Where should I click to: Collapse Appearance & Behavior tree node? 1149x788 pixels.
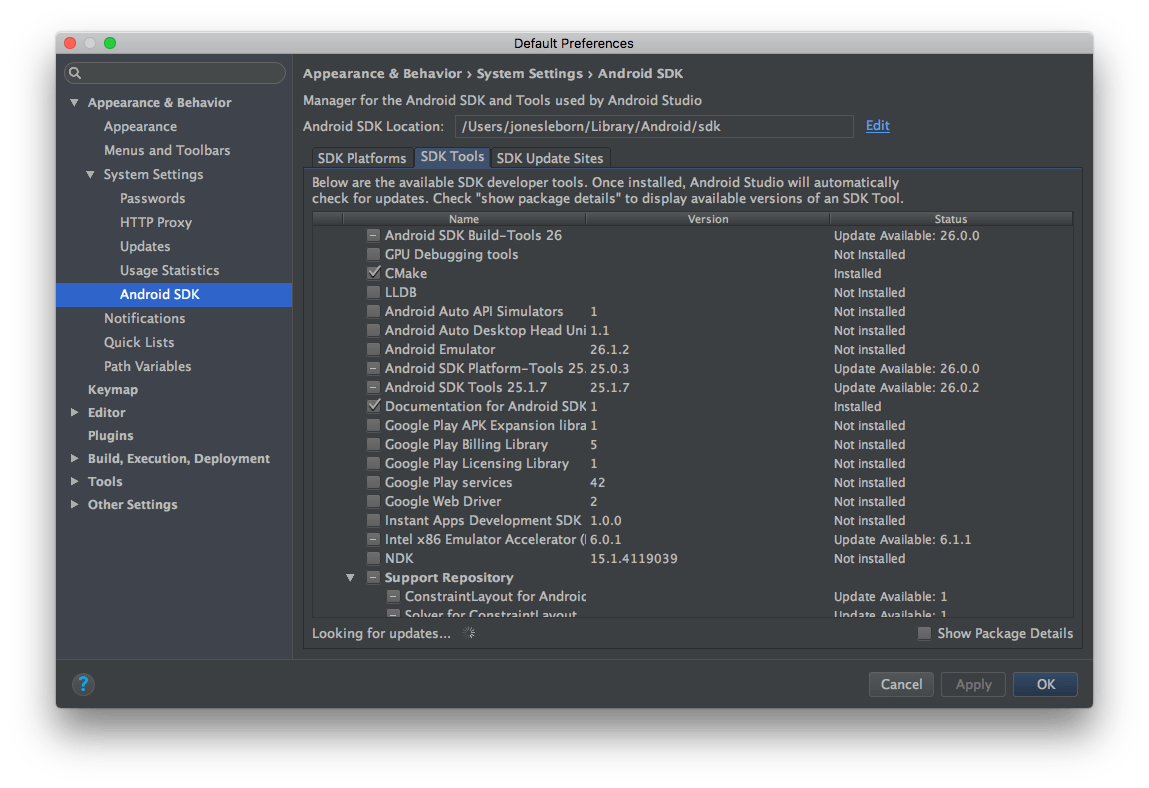pyautogui.click(x=74, y=103)
